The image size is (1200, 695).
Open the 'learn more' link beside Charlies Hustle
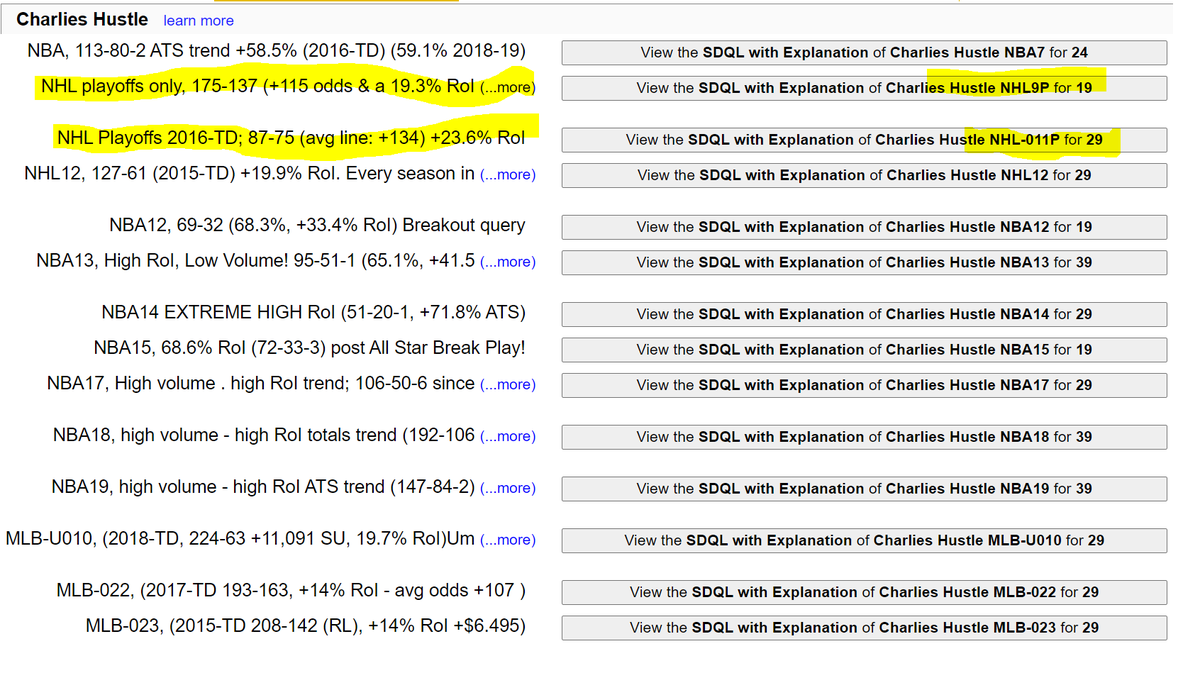pos(198,20)
